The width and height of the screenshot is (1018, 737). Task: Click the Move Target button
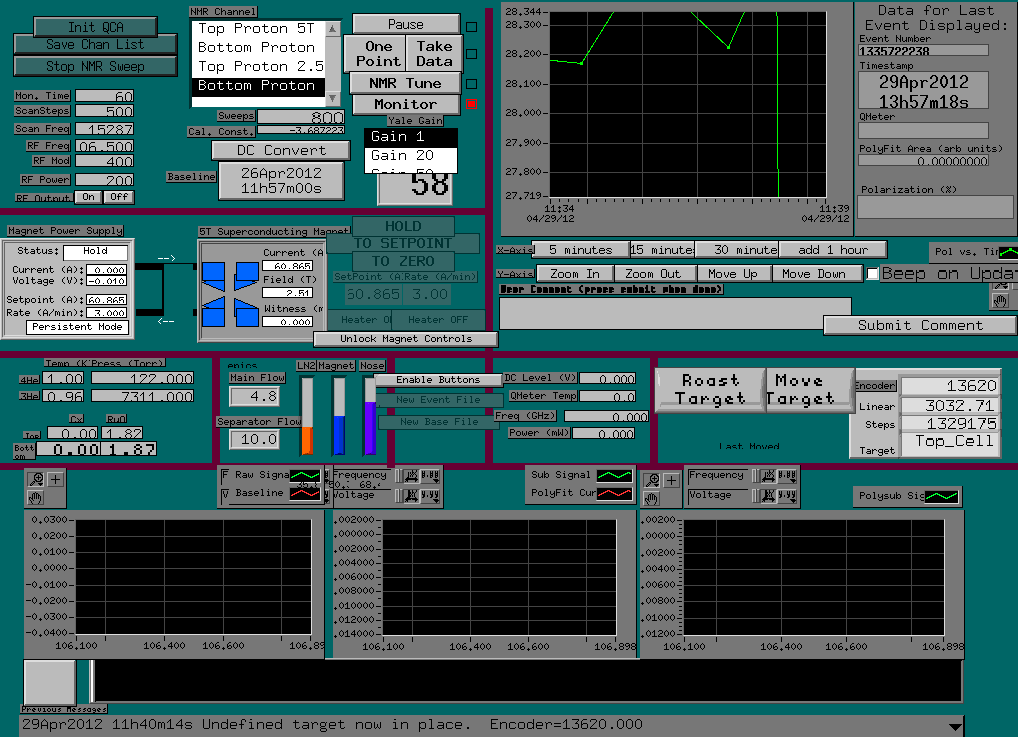click(x=810, y=390)
